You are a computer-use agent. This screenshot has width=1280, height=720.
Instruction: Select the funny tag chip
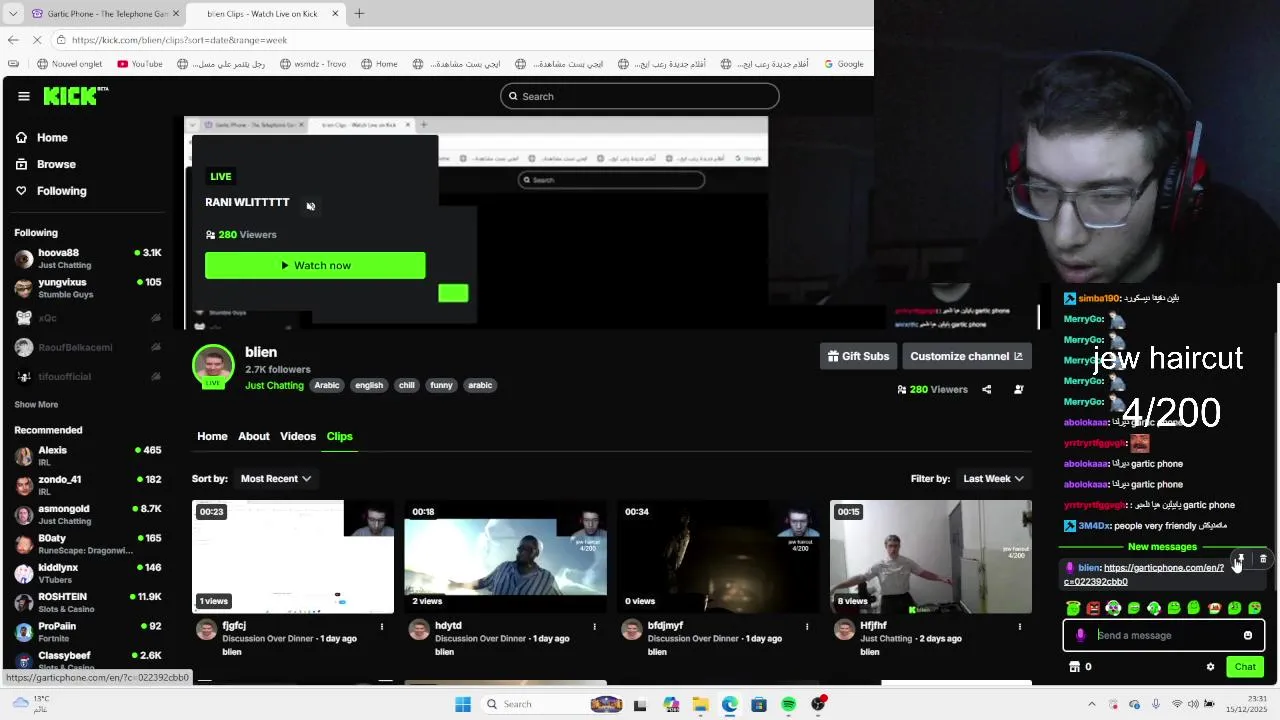tap(441, 385)
